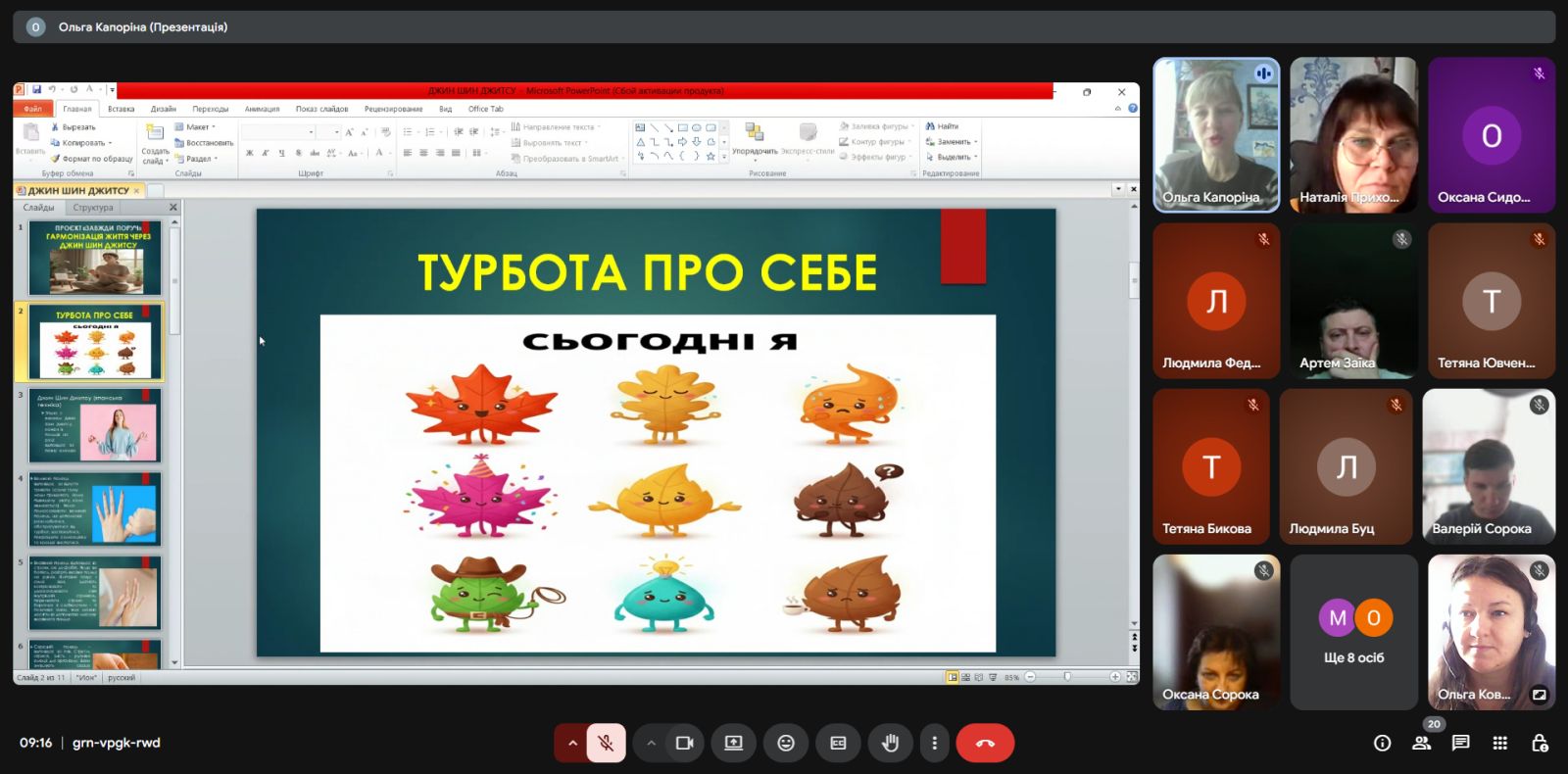
Task: Click the 'Ще 8 осіб' participants tile
Action: (x=1353, y=632)
